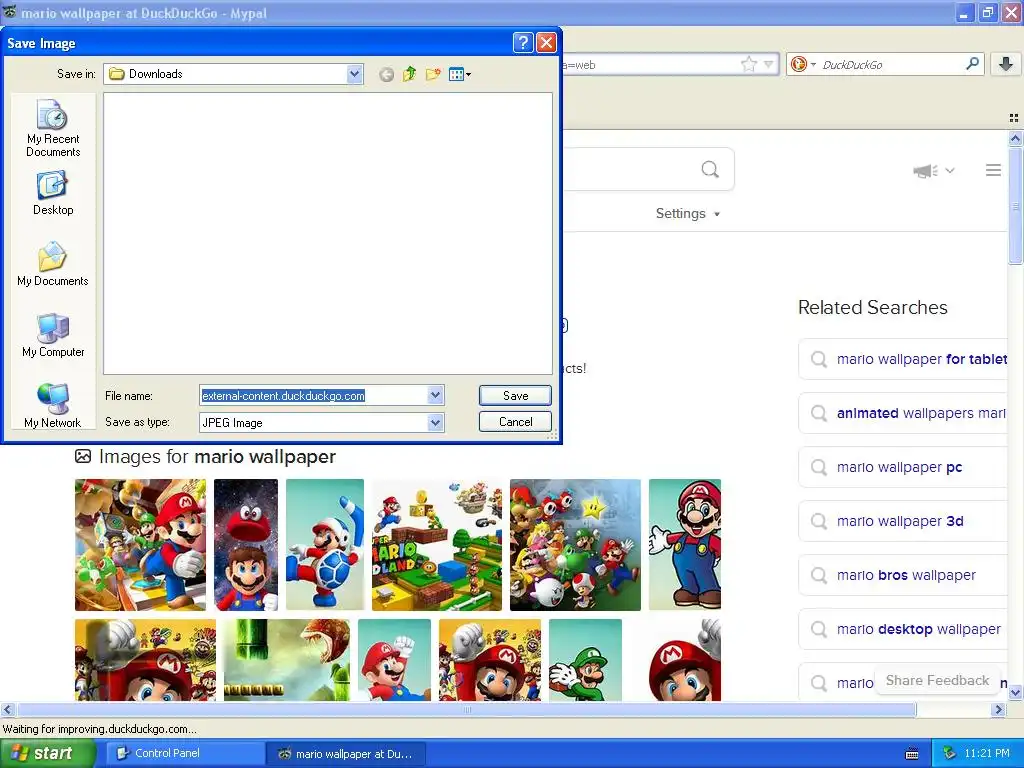Open the Super Mario 3D Land thumbnail
The width and height of the screenshot is (1024, 768).
(437, 545)
